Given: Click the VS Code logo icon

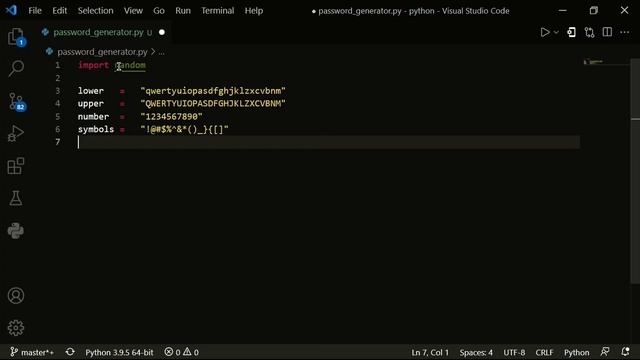Looking at the screenshot, I should tap(11, 10).
